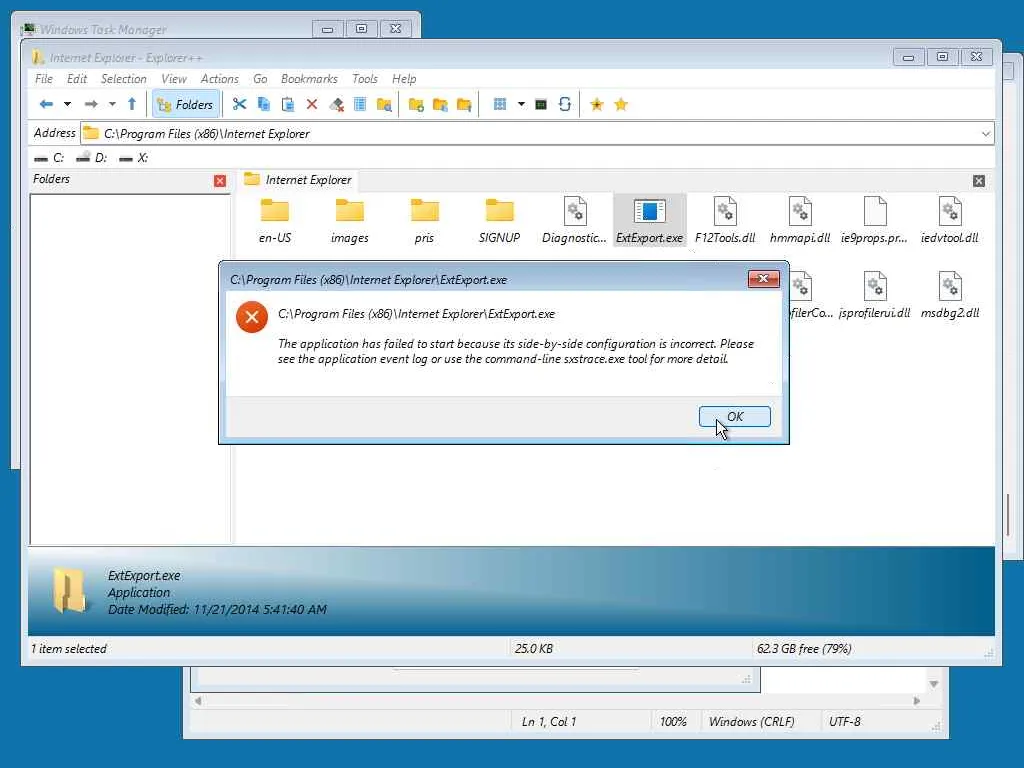Select the ie9props.pr... file
Screen dimensions: 1024x768
pos(874,221)
